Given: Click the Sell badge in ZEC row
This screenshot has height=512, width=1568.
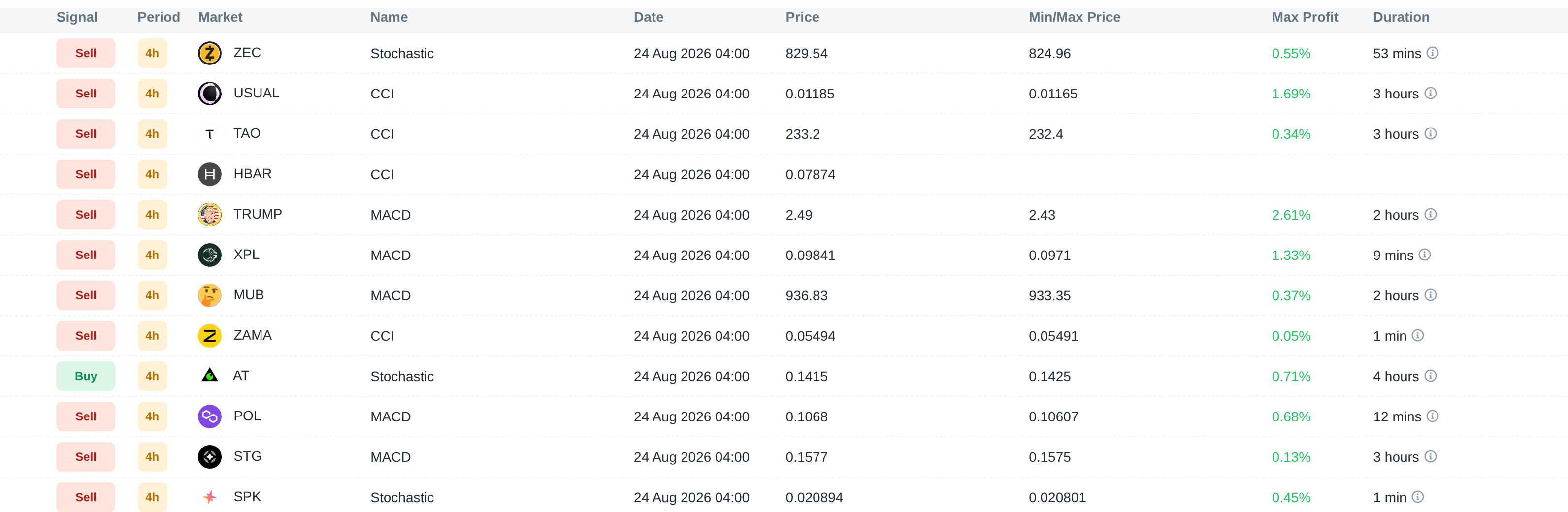Looking at the screenshot, I should [86, 53].
